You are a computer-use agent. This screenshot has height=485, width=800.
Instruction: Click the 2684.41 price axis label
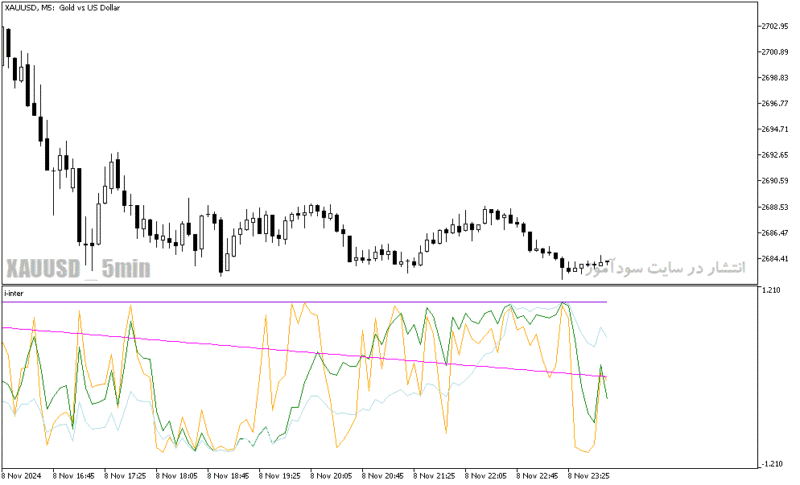tap(774, 259)
